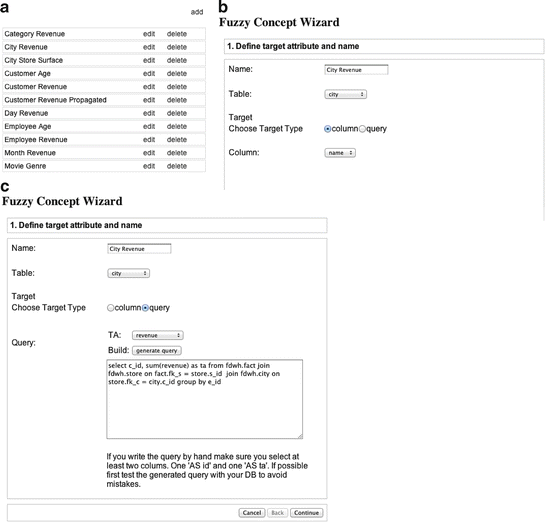Delete the Category Revenue concept
The height and width of the screenshot is (522, 545).
coord(177,34)
